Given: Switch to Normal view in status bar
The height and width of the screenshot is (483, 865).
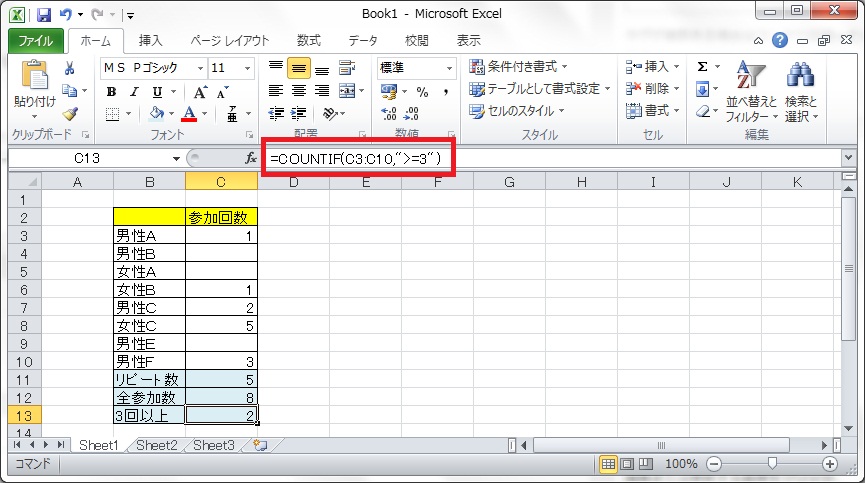Looking at the screenshot, I should (x=608, y=464).
